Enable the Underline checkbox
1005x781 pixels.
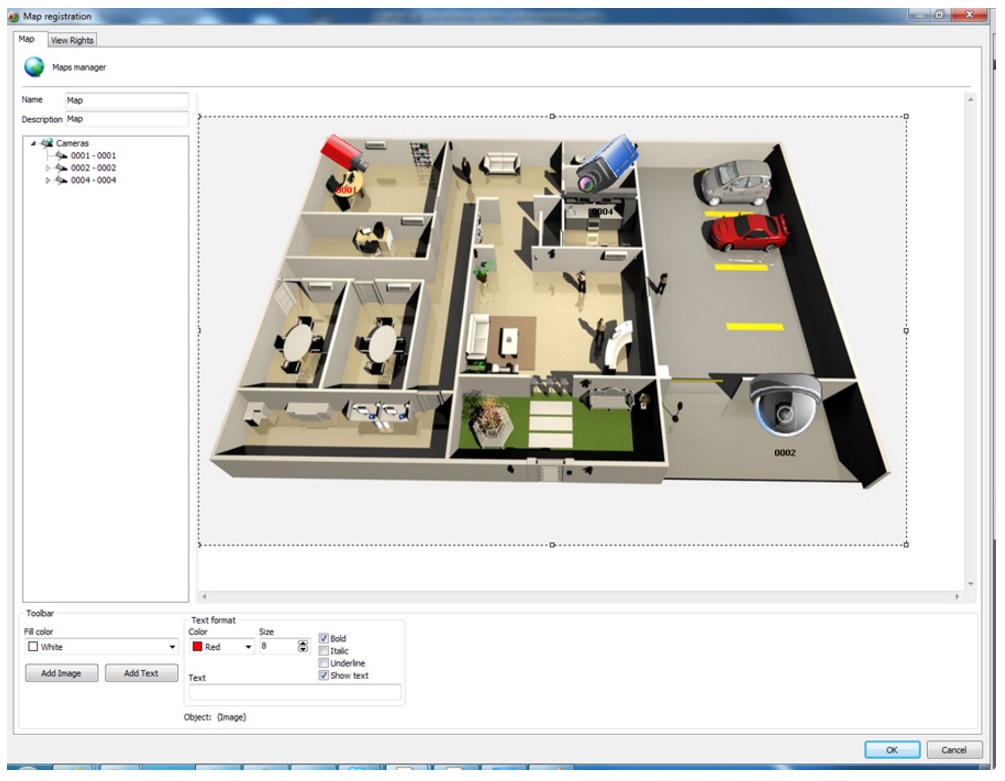click(323, 663)
